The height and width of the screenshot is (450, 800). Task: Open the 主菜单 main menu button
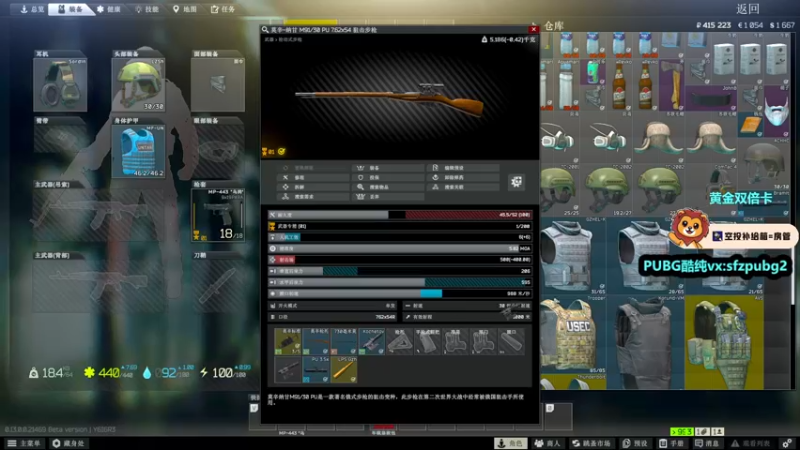[24, 443]
